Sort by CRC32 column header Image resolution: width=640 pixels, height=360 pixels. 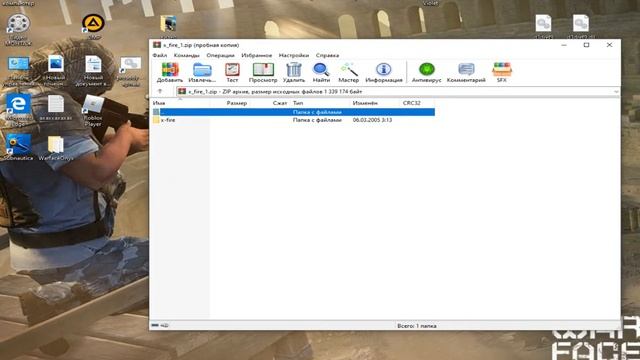pyautogui.click(x=411, y=103)
